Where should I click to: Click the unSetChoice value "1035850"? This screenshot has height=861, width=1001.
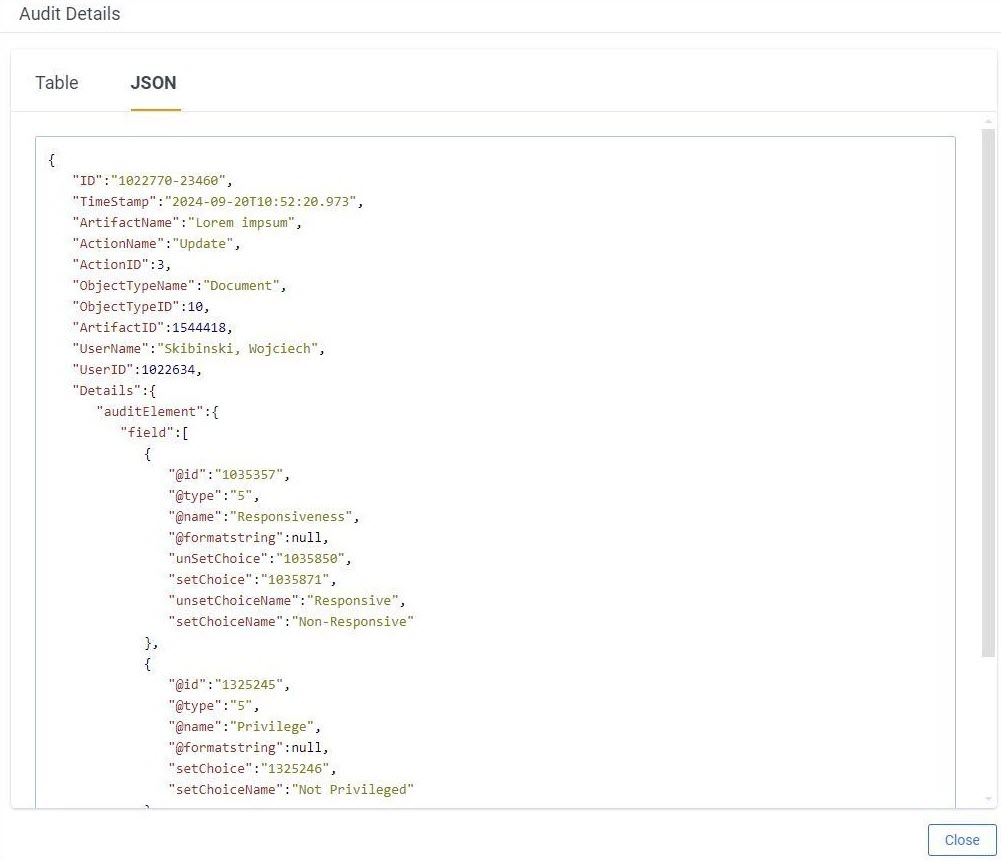(x=310, y=559)
